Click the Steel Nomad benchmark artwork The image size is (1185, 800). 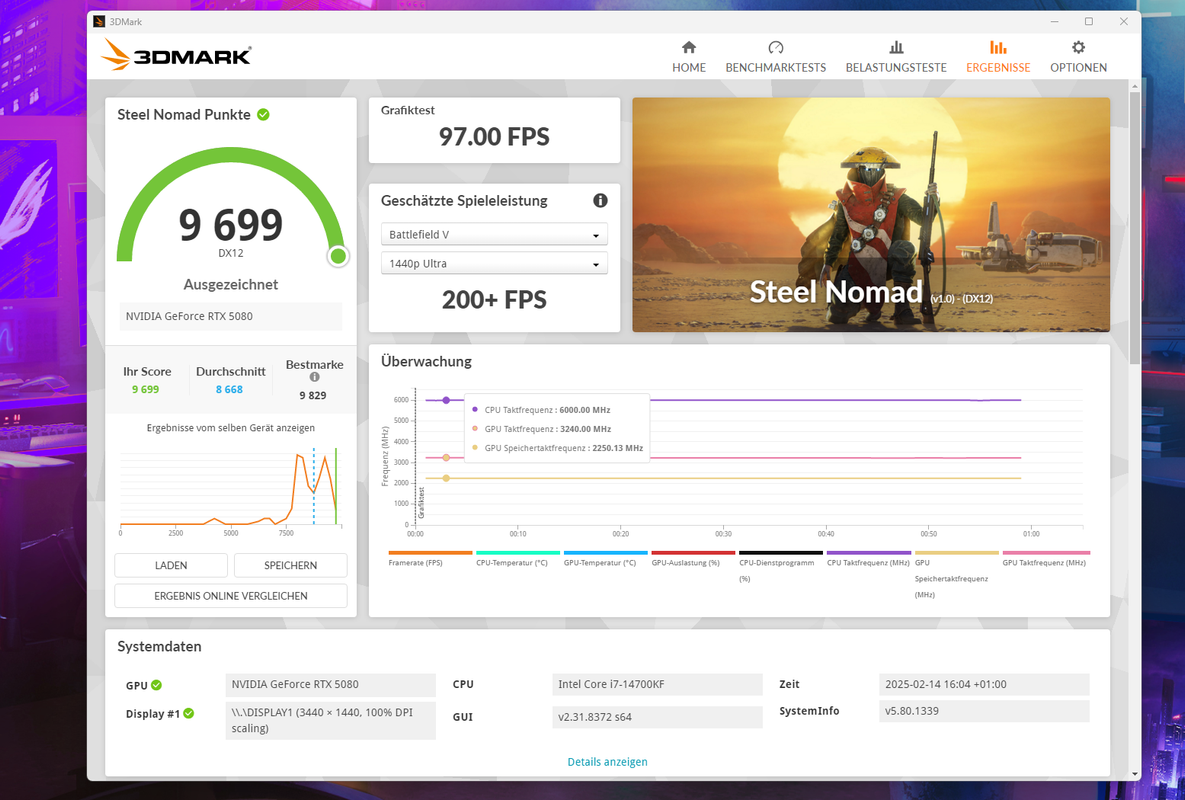(871, 215)
